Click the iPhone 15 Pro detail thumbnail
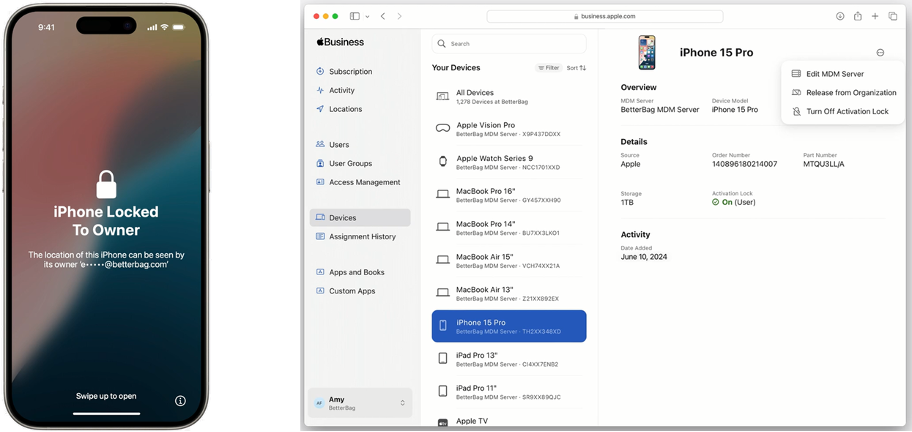Screen dimensions: 912x432 (646, 52)
